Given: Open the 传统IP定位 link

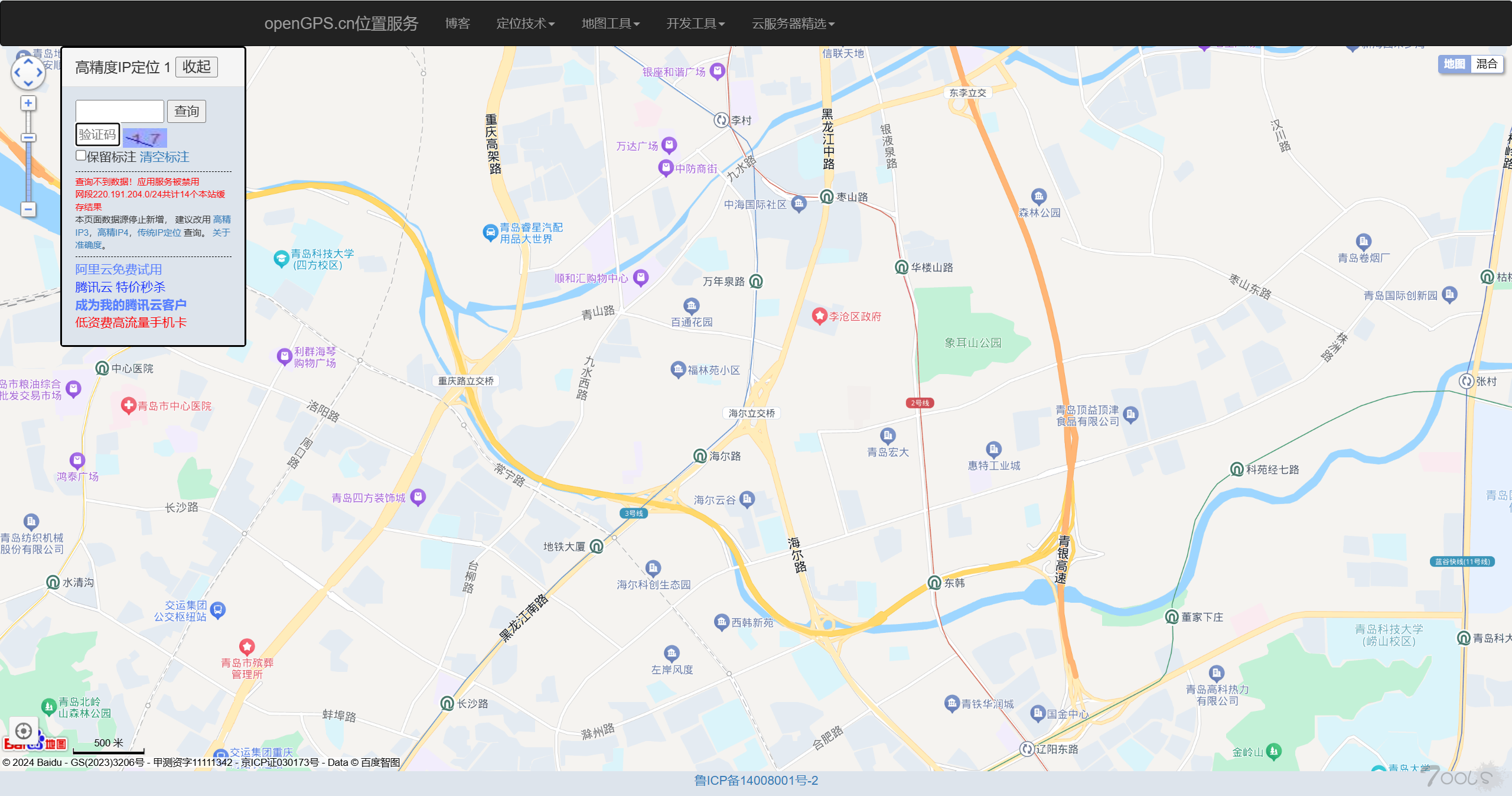Looking at the screenshot, I should tap(159, 232).
